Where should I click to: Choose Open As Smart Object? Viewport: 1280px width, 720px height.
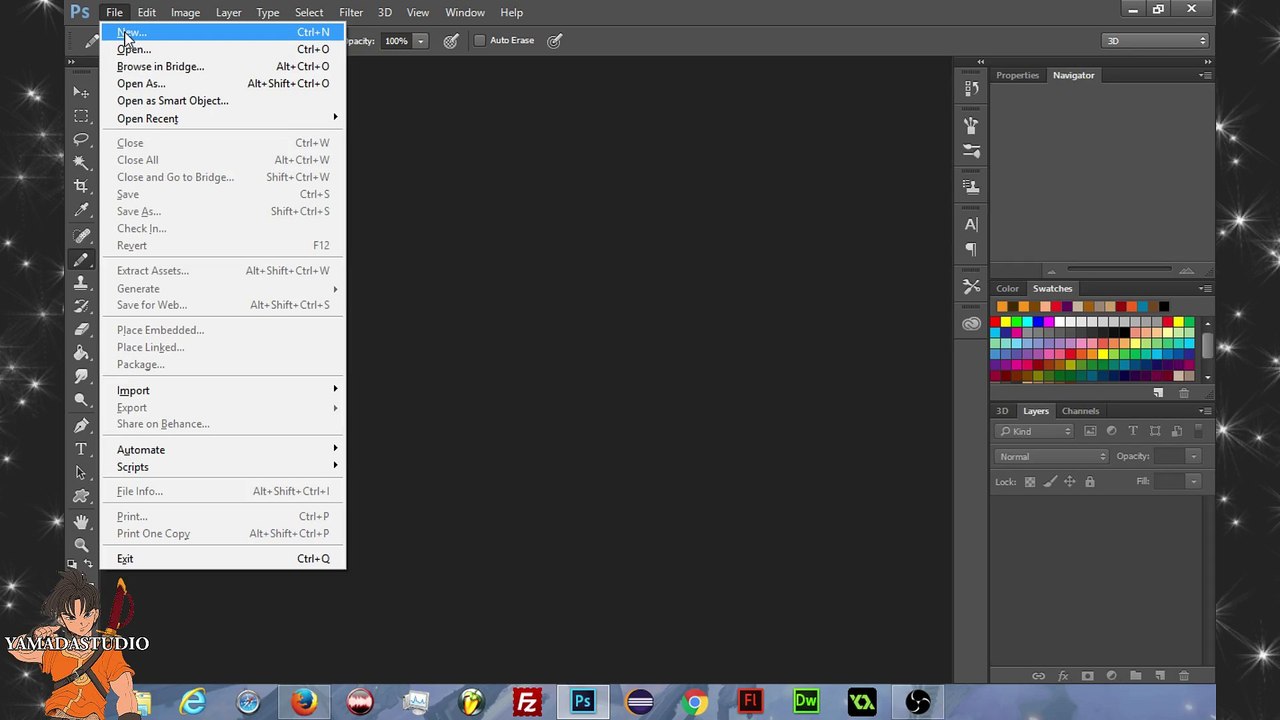pyautogui.click(x=223, y=100)
